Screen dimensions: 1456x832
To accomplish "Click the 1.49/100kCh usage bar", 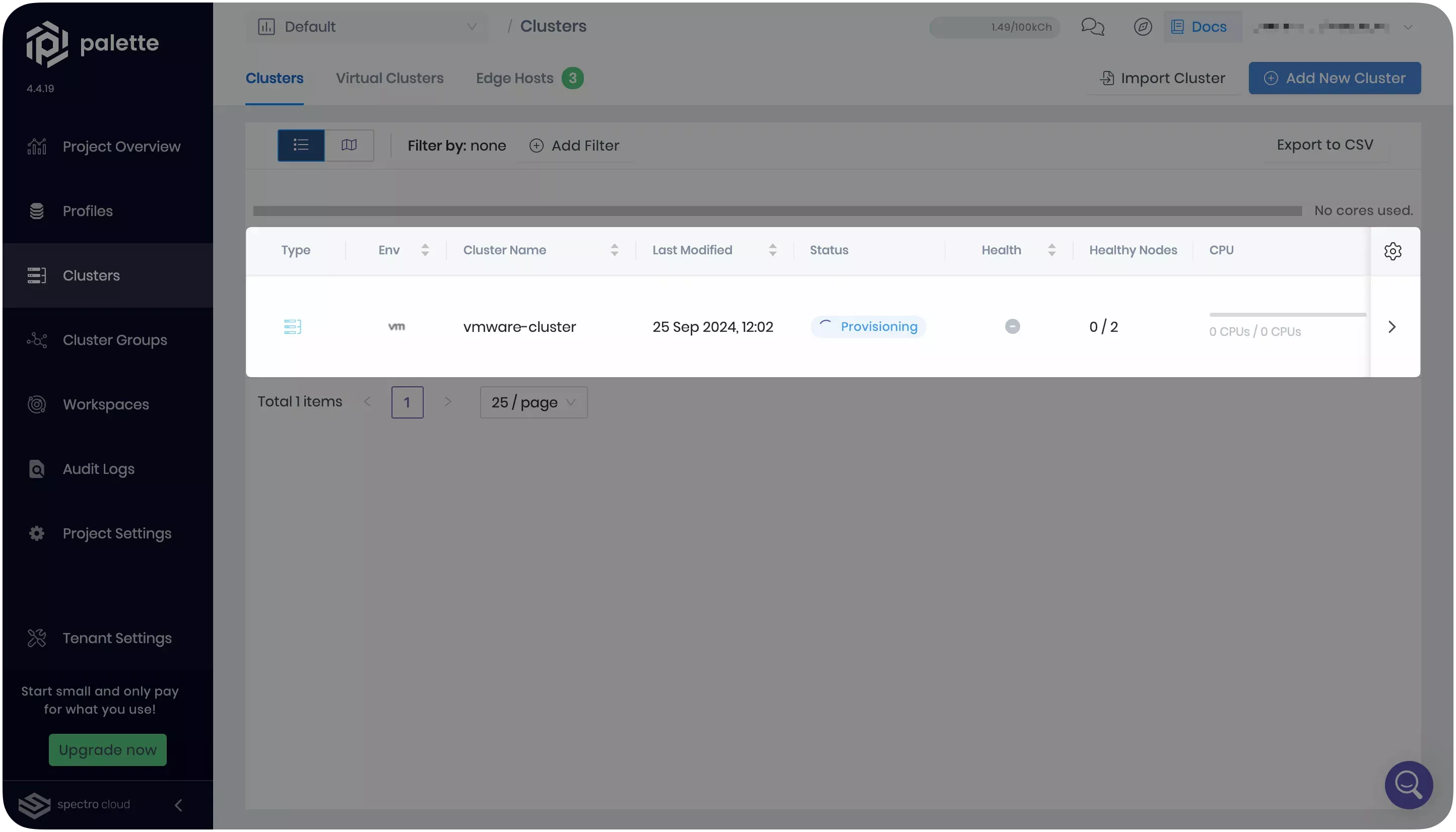I will pos(994,27).
